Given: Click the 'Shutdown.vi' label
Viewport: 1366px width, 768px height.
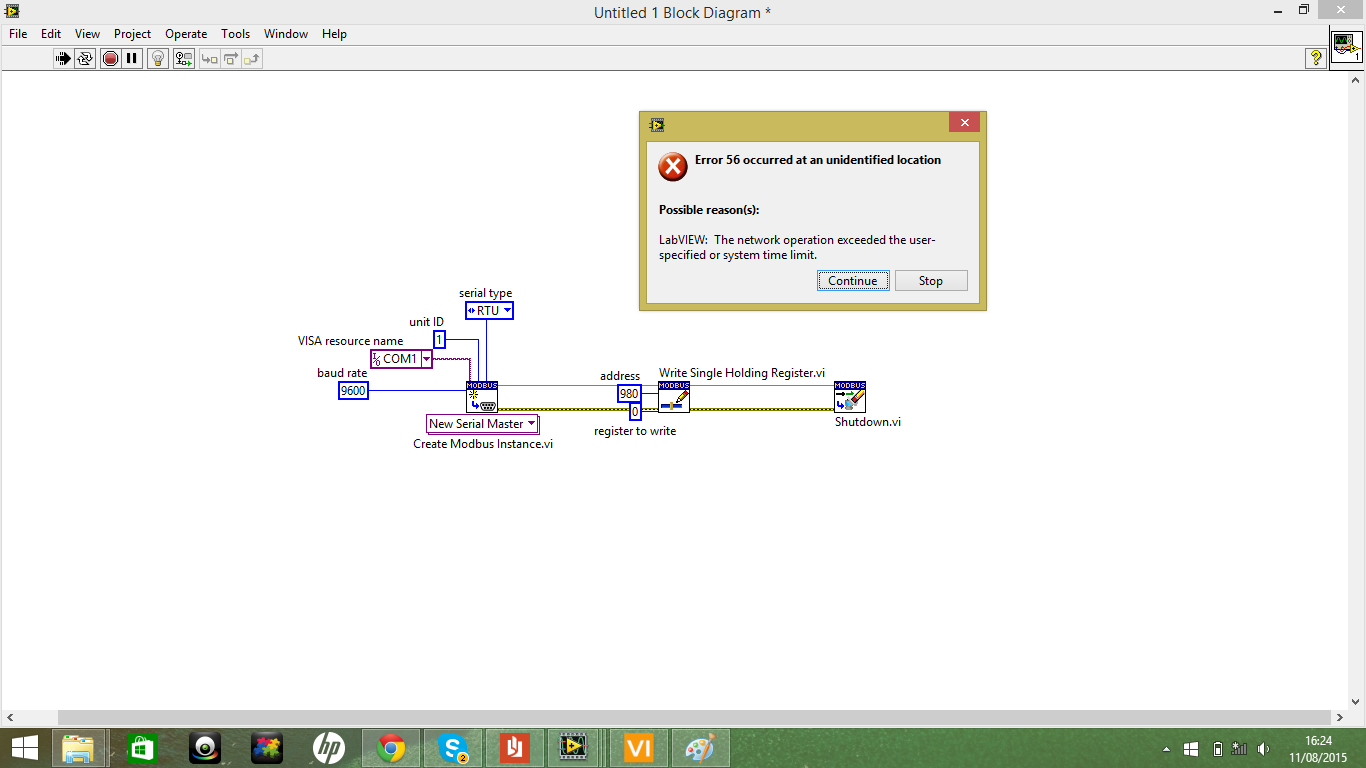Looking at the screenshot, I should point(868,422).
